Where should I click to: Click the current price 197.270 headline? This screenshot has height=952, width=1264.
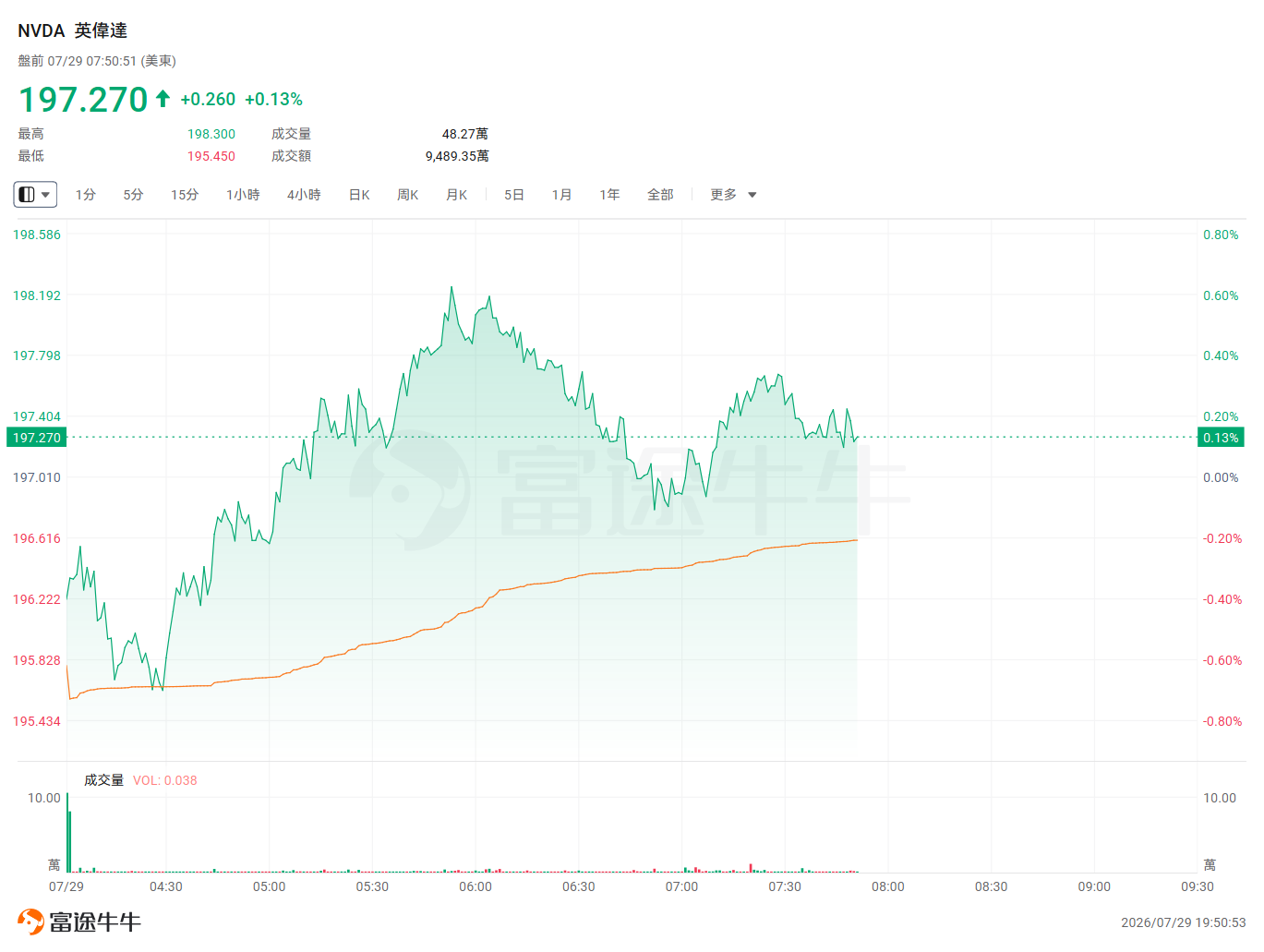tap(83, 99)
